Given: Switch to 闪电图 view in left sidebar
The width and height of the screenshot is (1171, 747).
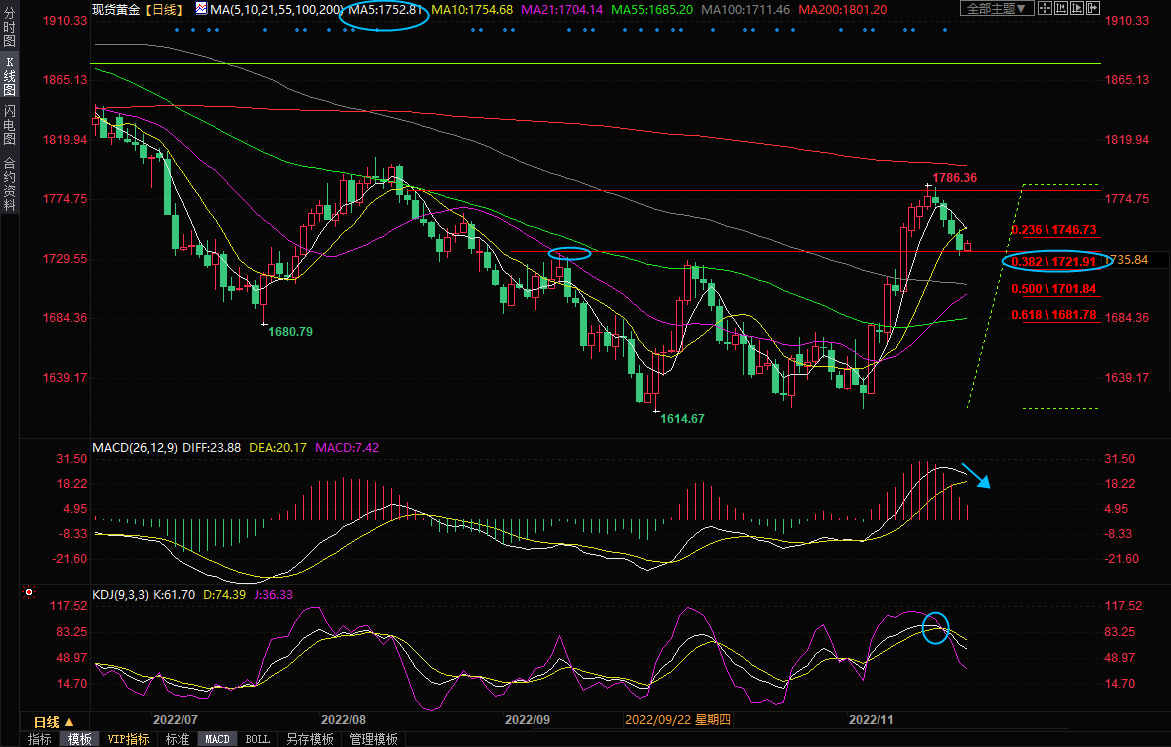Looking at the screenshot, I should (x=9, y=123).
